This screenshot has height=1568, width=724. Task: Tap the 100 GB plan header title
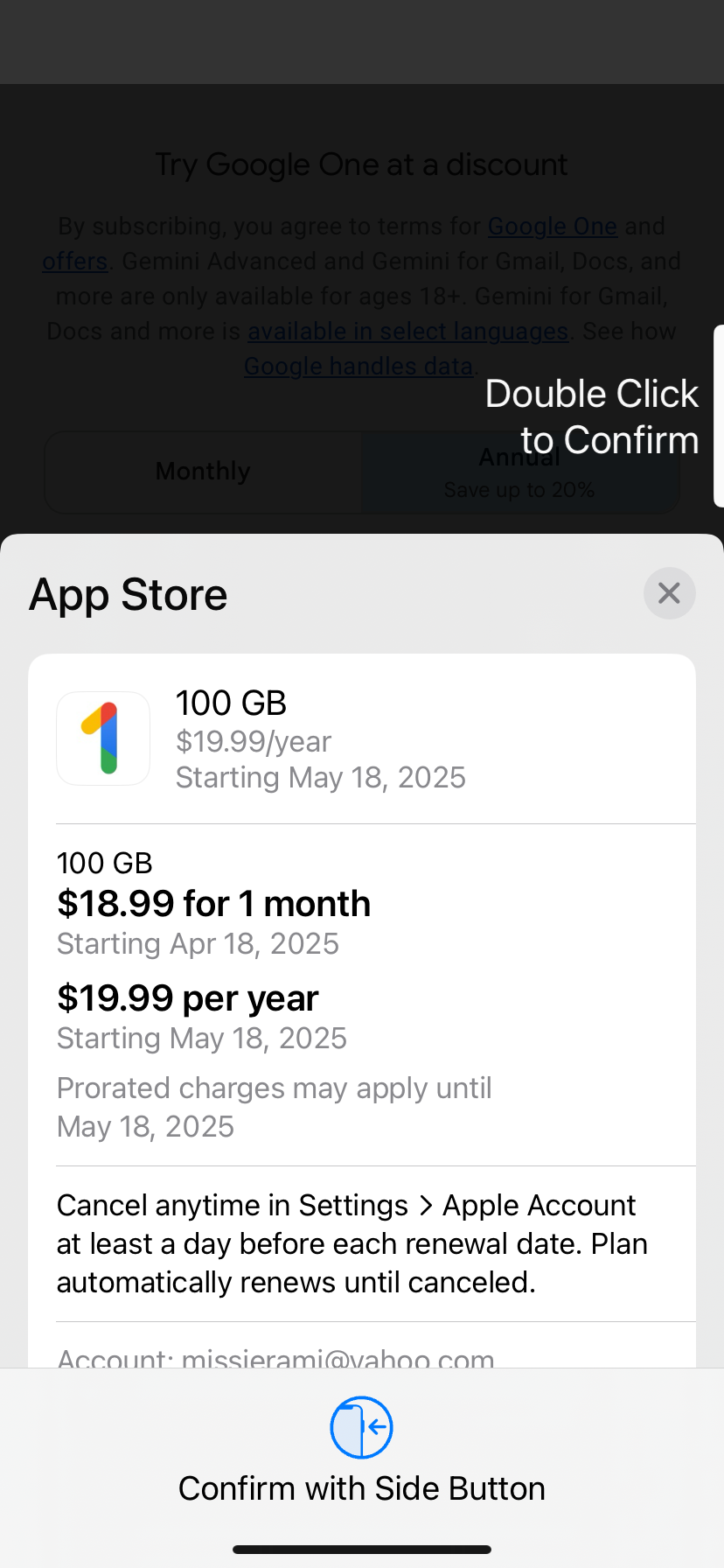point(231,703)
